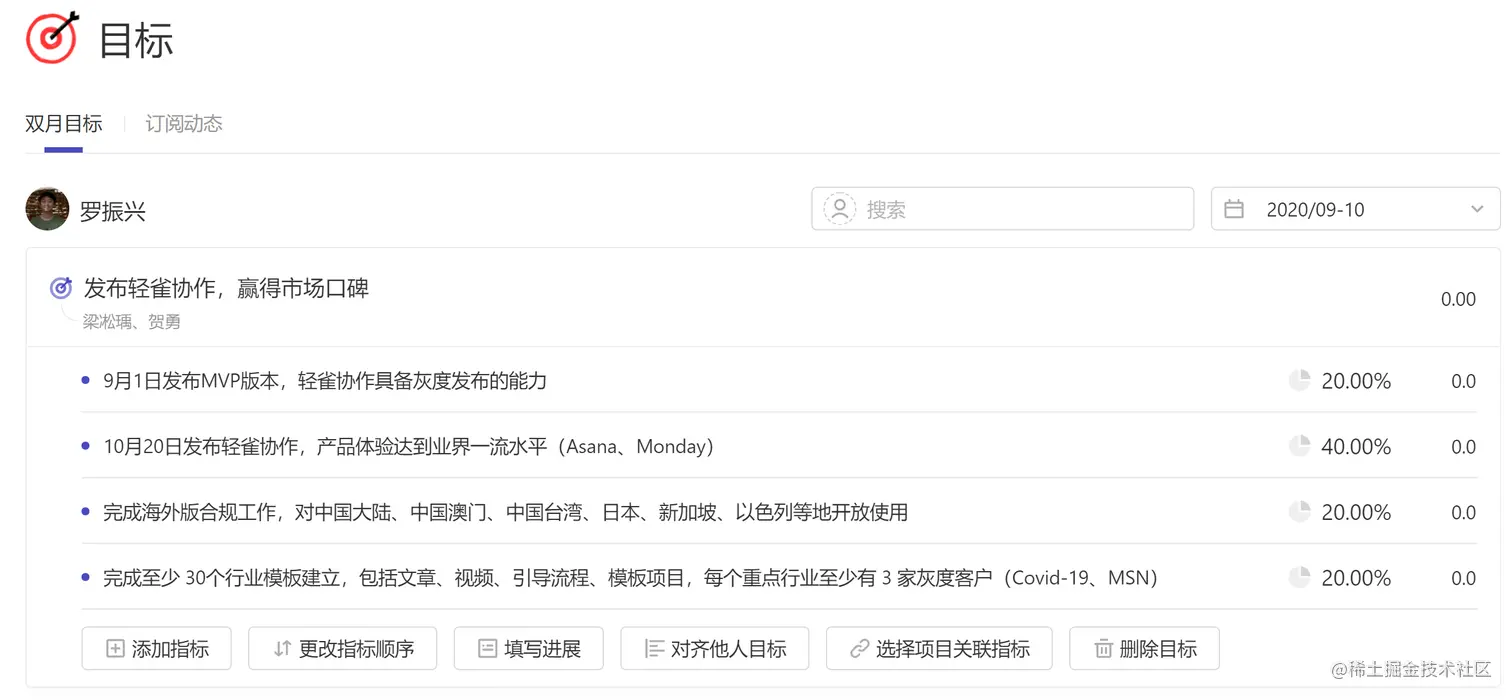Click into the 搜索 input field
This screenshot has width=1512, height=700.
pyautogui.click(x=1003, y=209)
